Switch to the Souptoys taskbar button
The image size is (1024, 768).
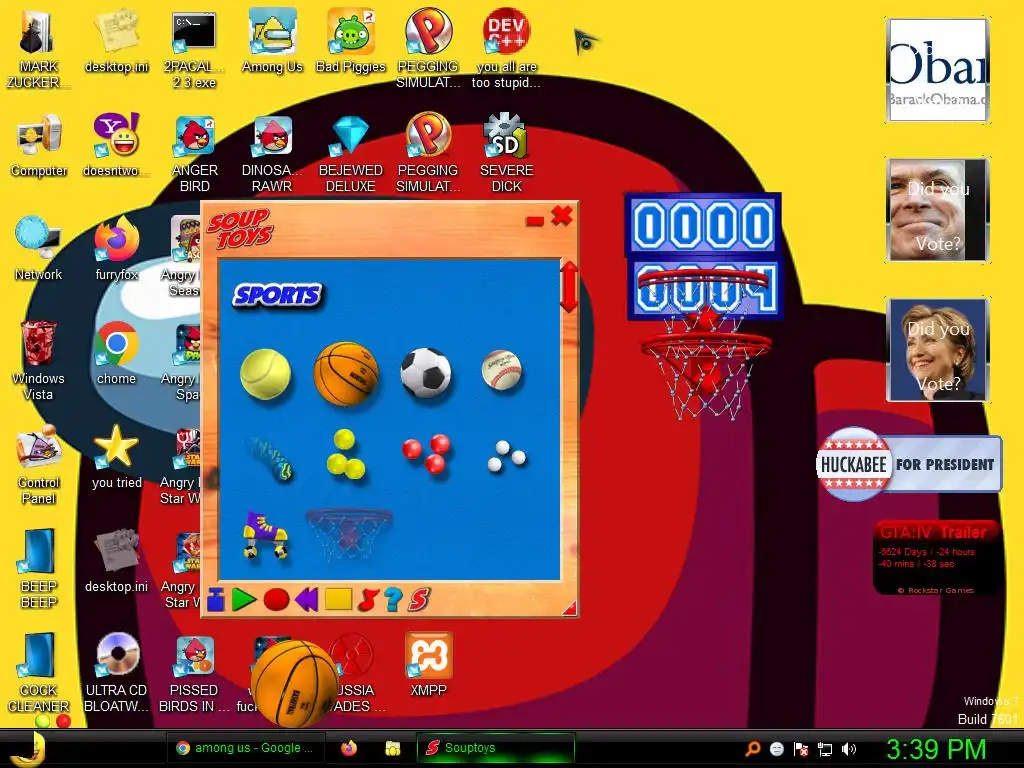[x=496, y=748]
